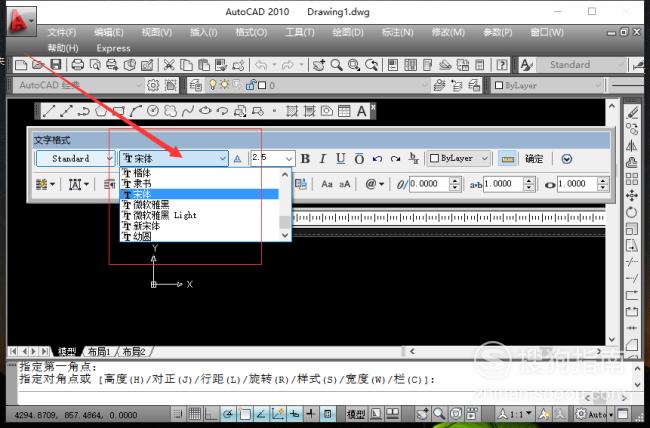Click the 确定 button in text formatting
Screen dimensions: 650x428
[534, 159]
